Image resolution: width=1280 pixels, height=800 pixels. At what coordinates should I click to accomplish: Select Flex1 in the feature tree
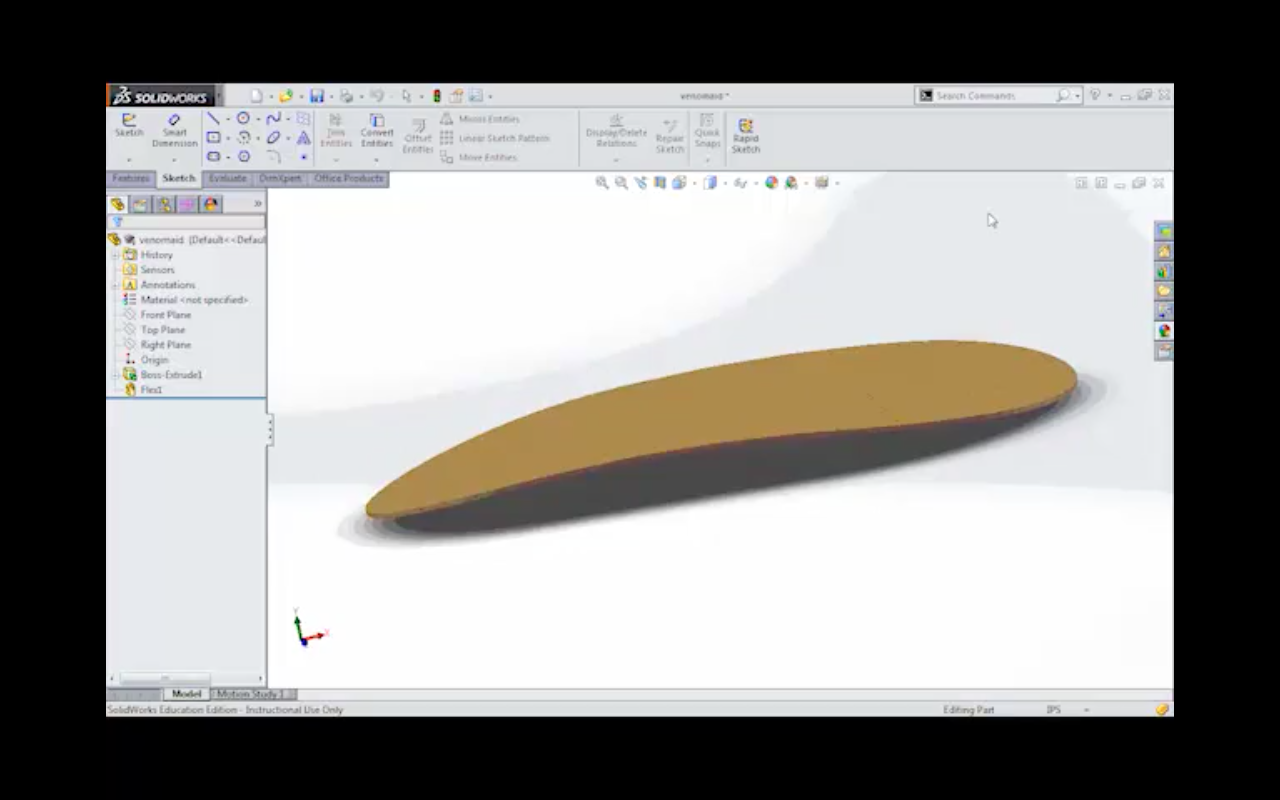151,390
